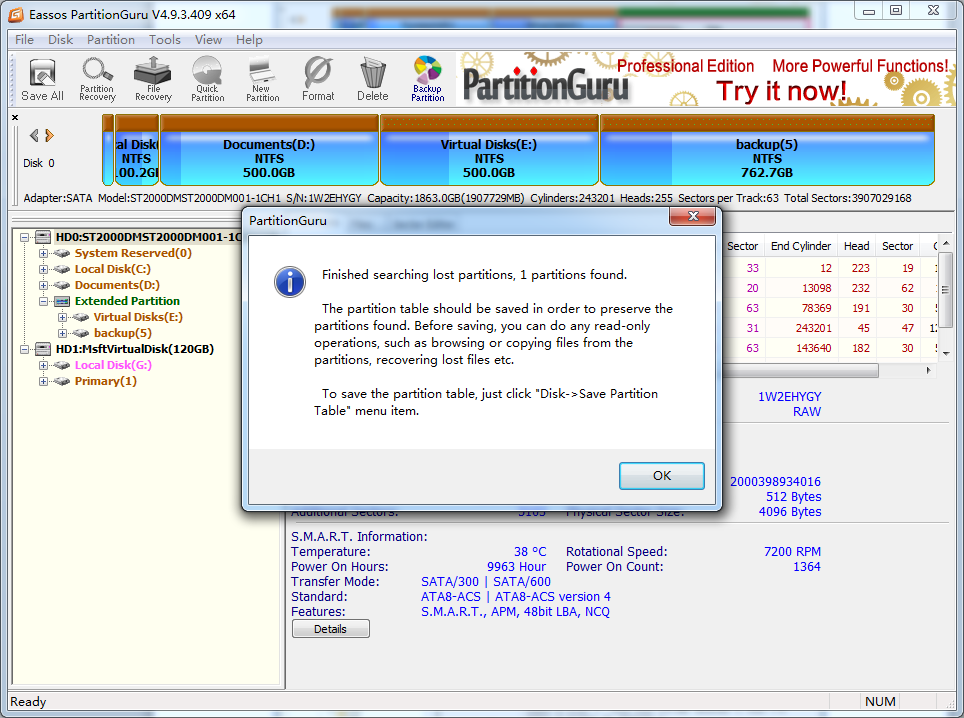Click the End Cylinder column header
This screenshot has width=964, height=718.
pos(800,246)
